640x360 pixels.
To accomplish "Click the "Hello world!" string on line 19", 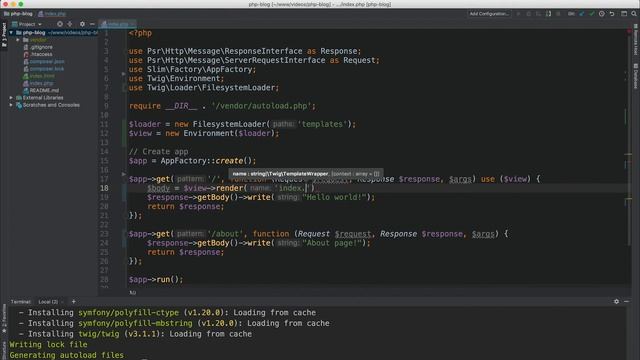I will click(334, 198).
